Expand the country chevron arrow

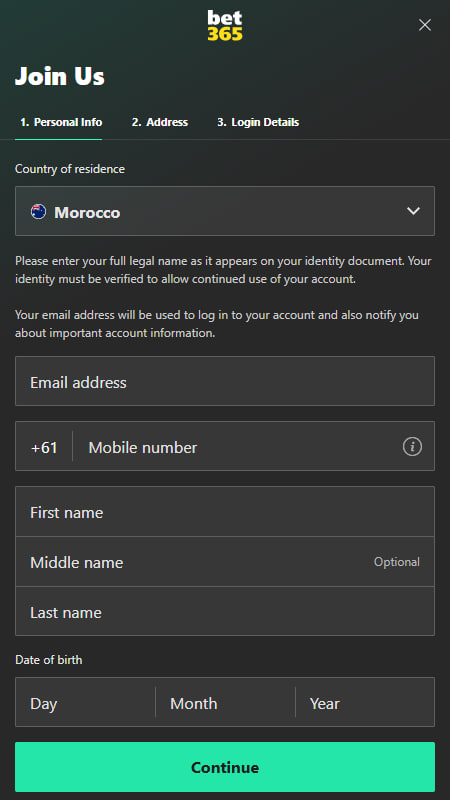click(413, 211)
